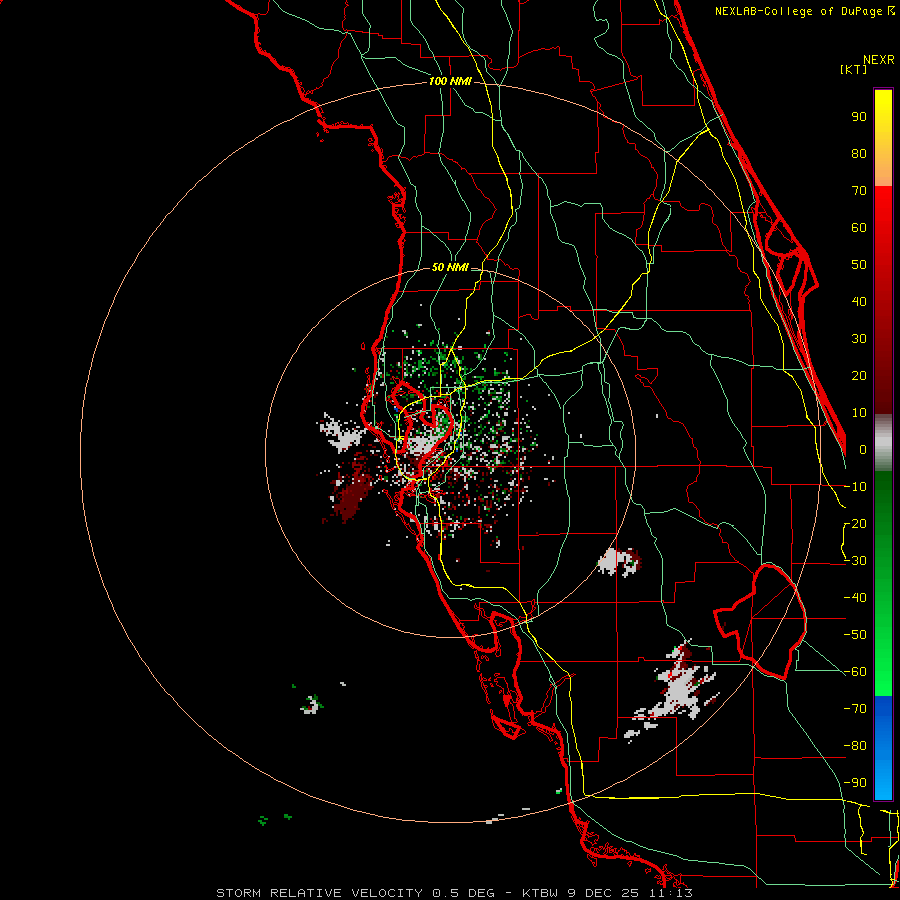Select the -10 scale label
Screen dimensions: 900x900
855,487
